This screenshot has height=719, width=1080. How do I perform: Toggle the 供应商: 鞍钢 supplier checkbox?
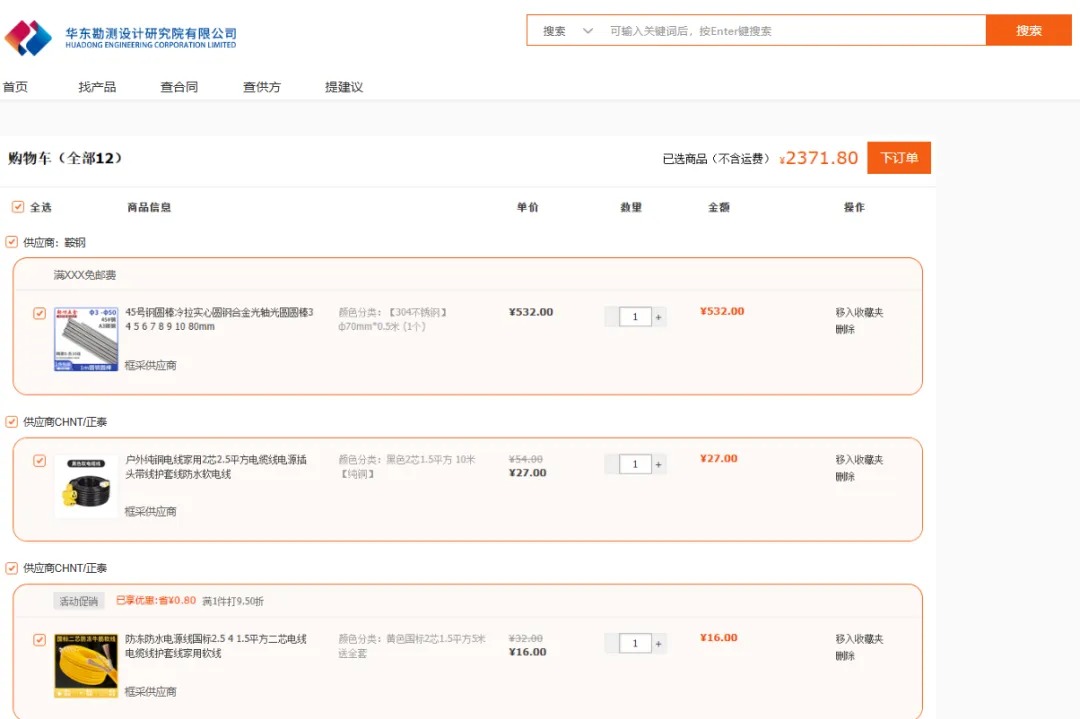[x=12, y=242]
